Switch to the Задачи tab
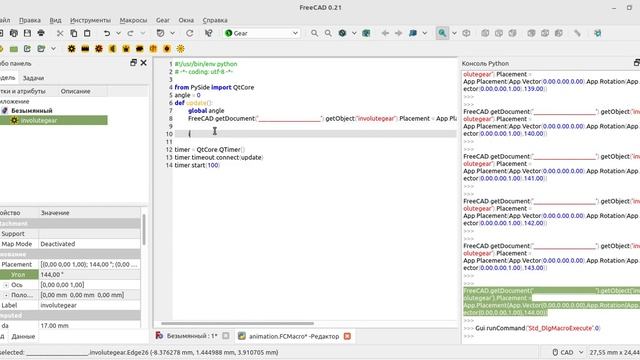Viewport: 640px width, 360px height. (33, 78)
